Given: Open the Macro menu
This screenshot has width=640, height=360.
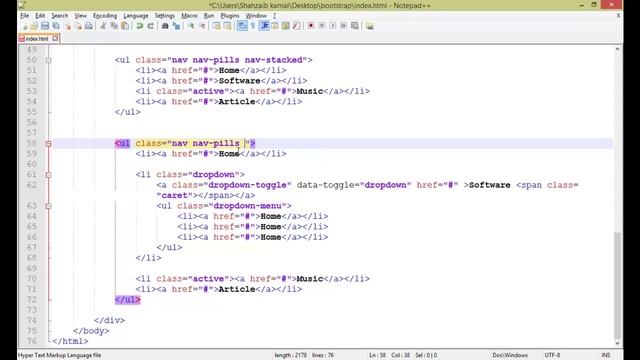Looking at the screenshot, I should (x=189, y=16).
